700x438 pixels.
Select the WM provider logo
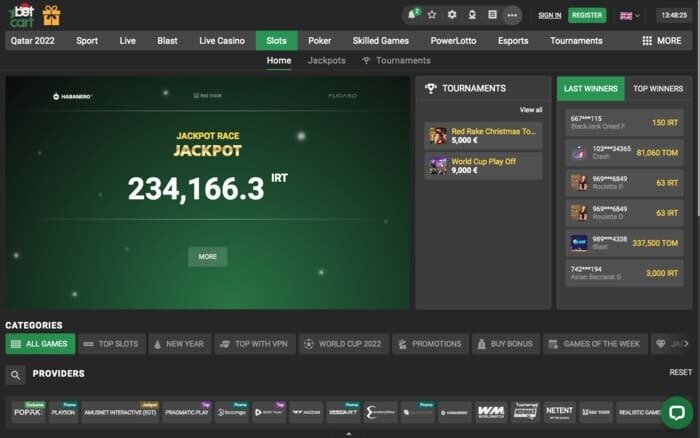click(491, 412)
